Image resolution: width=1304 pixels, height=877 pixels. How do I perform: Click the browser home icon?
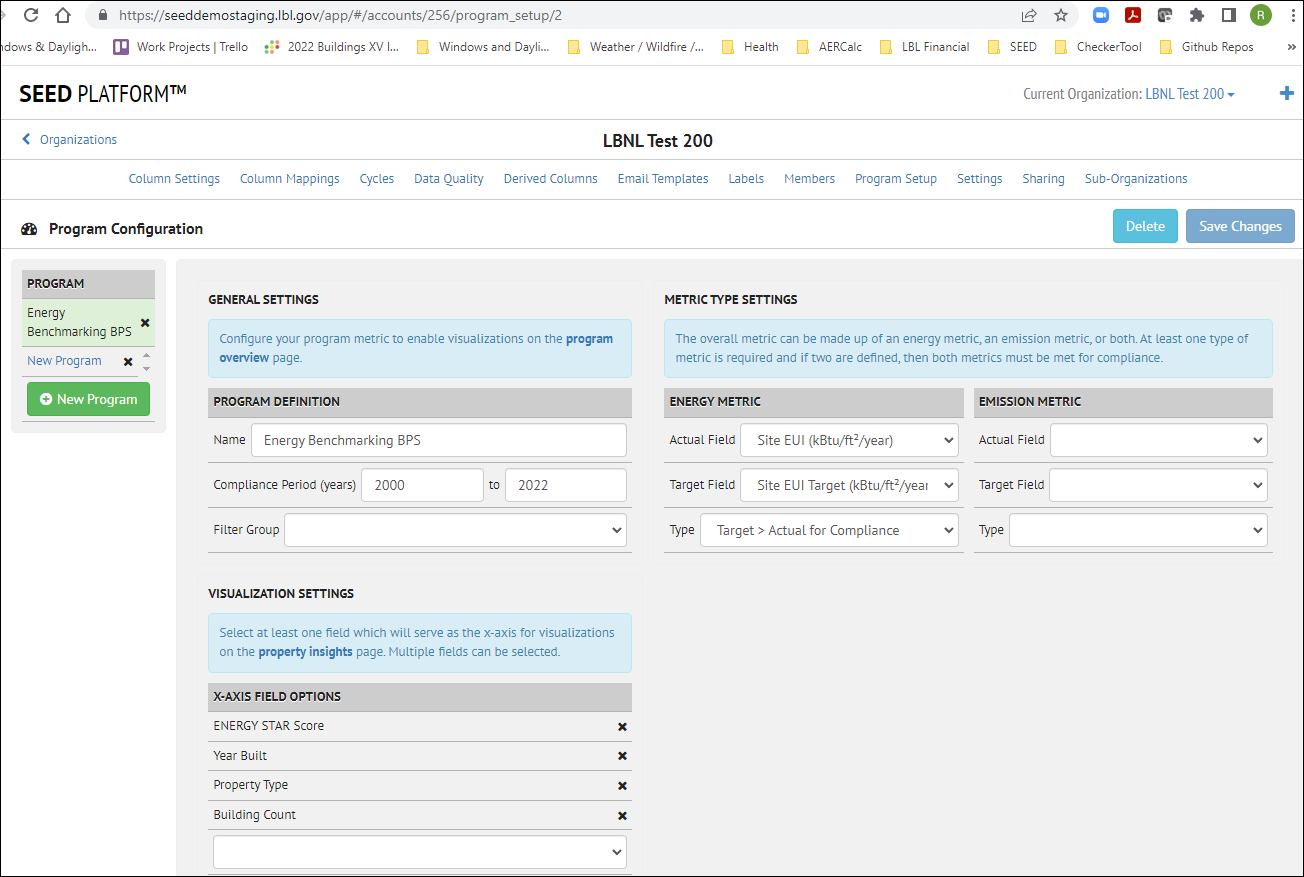(62, 16)
